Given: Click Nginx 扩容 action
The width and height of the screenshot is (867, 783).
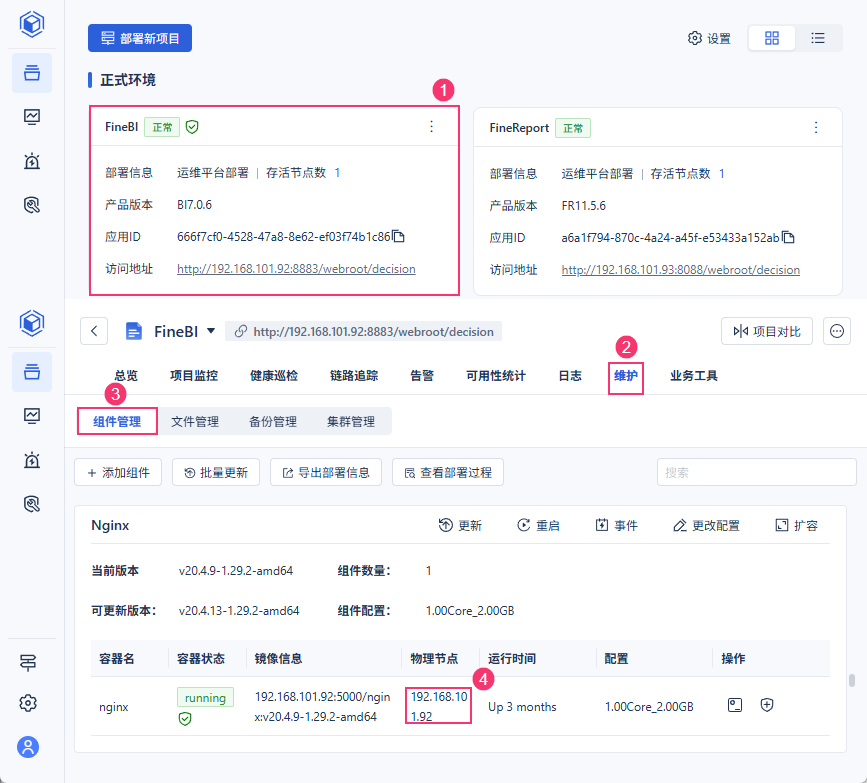Looking at the screenshot, I should pos(796,525).
